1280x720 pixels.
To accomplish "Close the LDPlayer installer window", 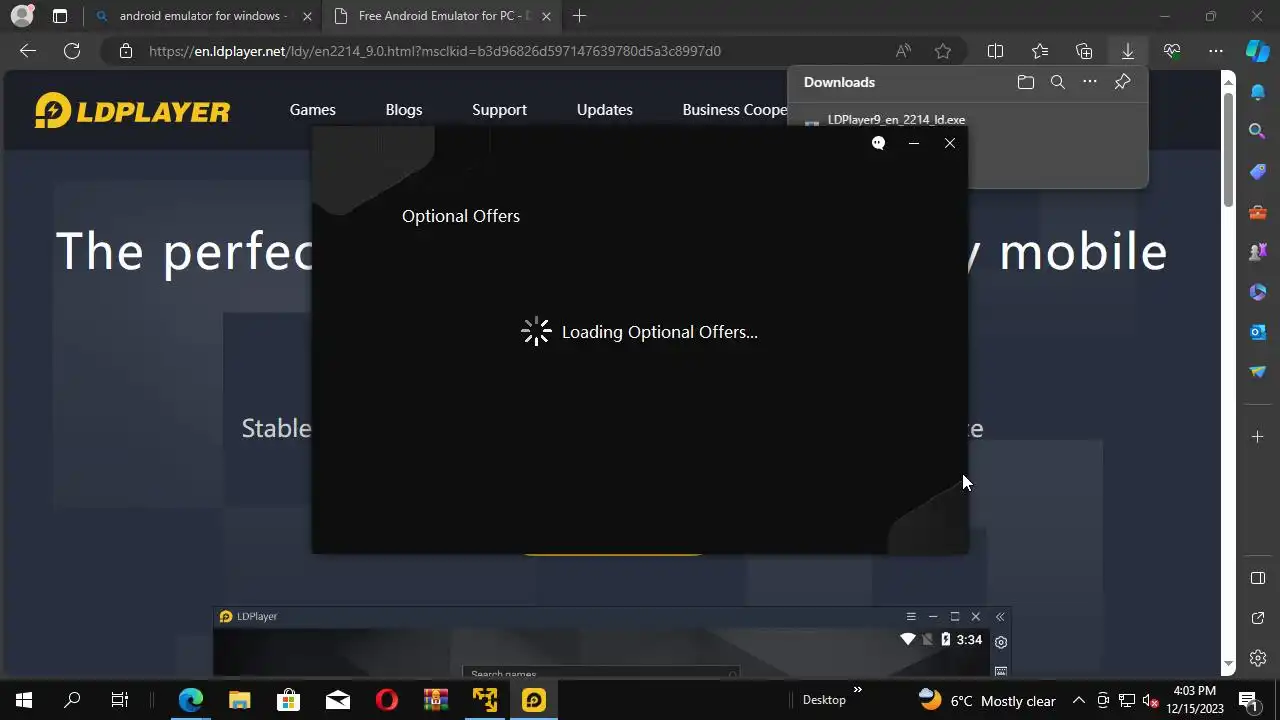I will pyautogui.click(x=950, y=143).
